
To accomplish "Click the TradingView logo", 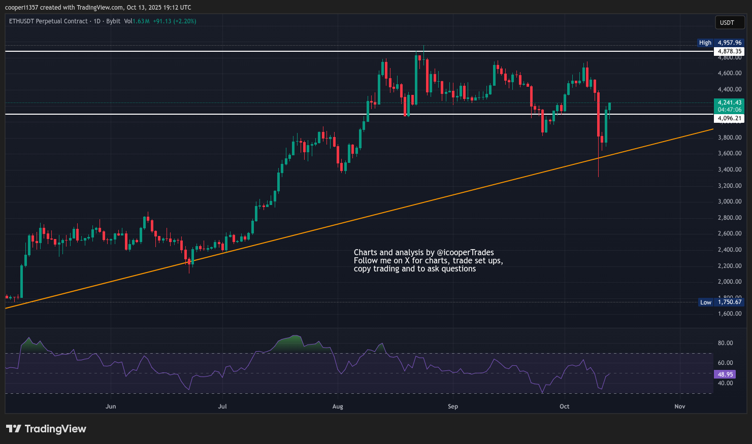I will (46, 429).
